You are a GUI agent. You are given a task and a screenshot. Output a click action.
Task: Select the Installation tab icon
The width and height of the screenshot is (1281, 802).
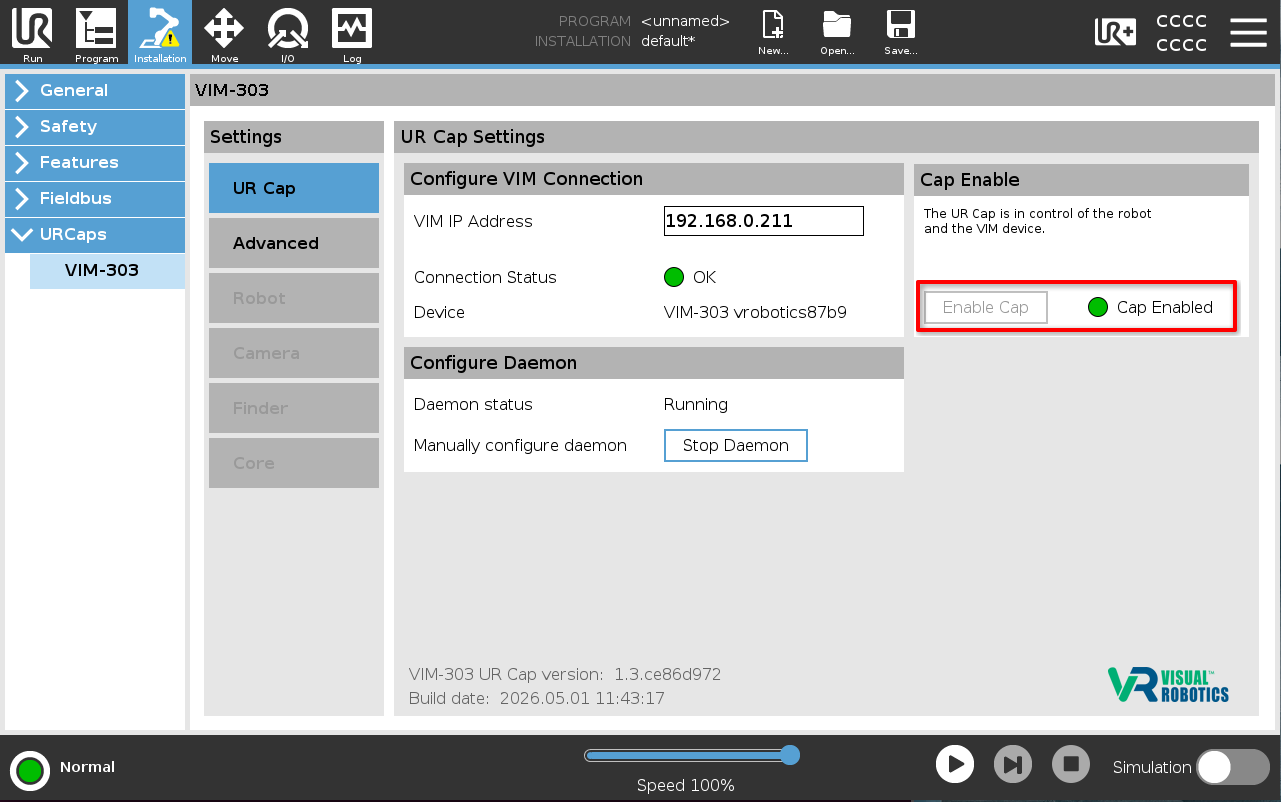tap(160, 33)
